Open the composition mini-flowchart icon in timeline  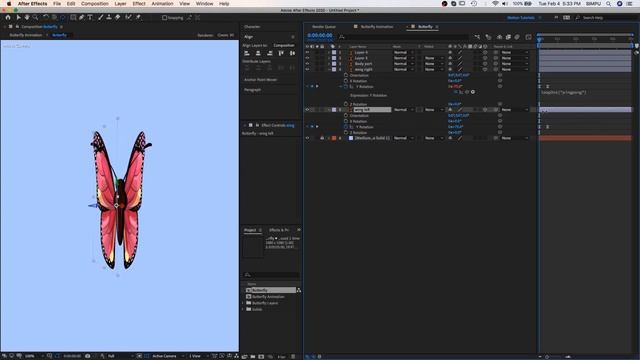pos(477,37)
